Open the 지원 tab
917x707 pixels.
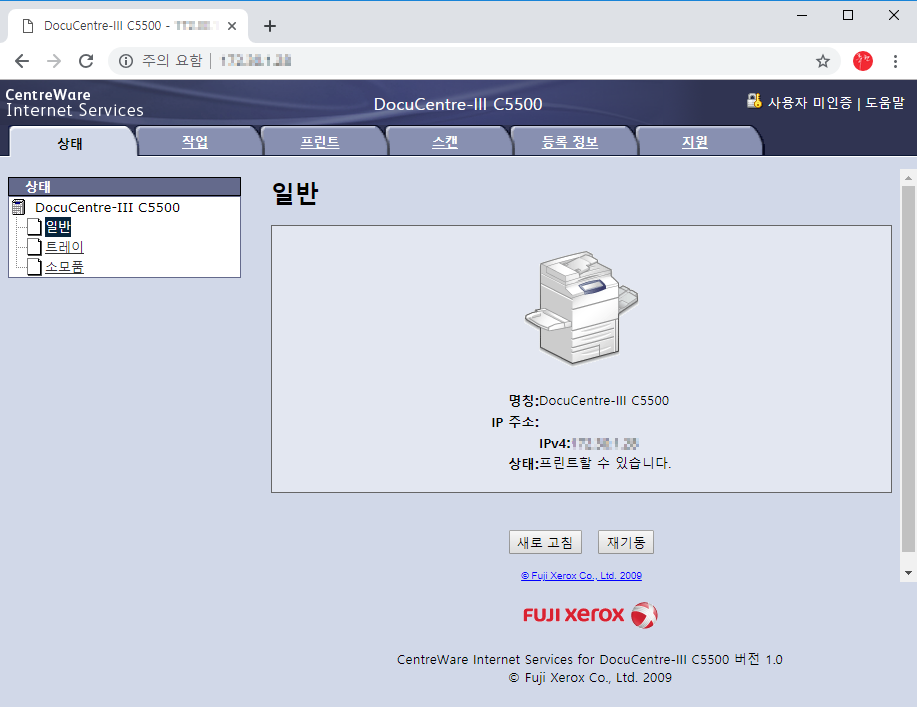(x=695, y=142)
